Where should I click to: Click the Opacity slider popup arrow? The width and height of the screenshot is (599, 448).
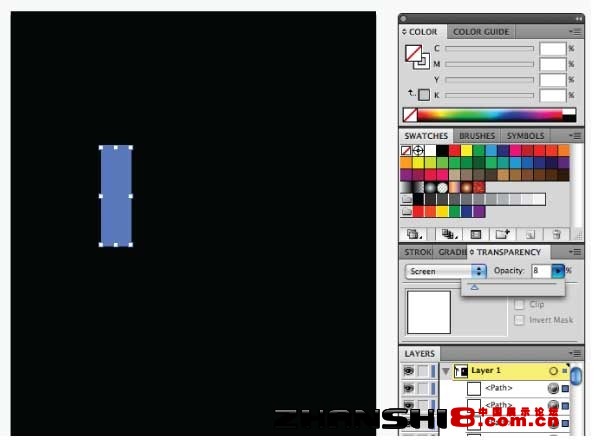click(558, 271)
